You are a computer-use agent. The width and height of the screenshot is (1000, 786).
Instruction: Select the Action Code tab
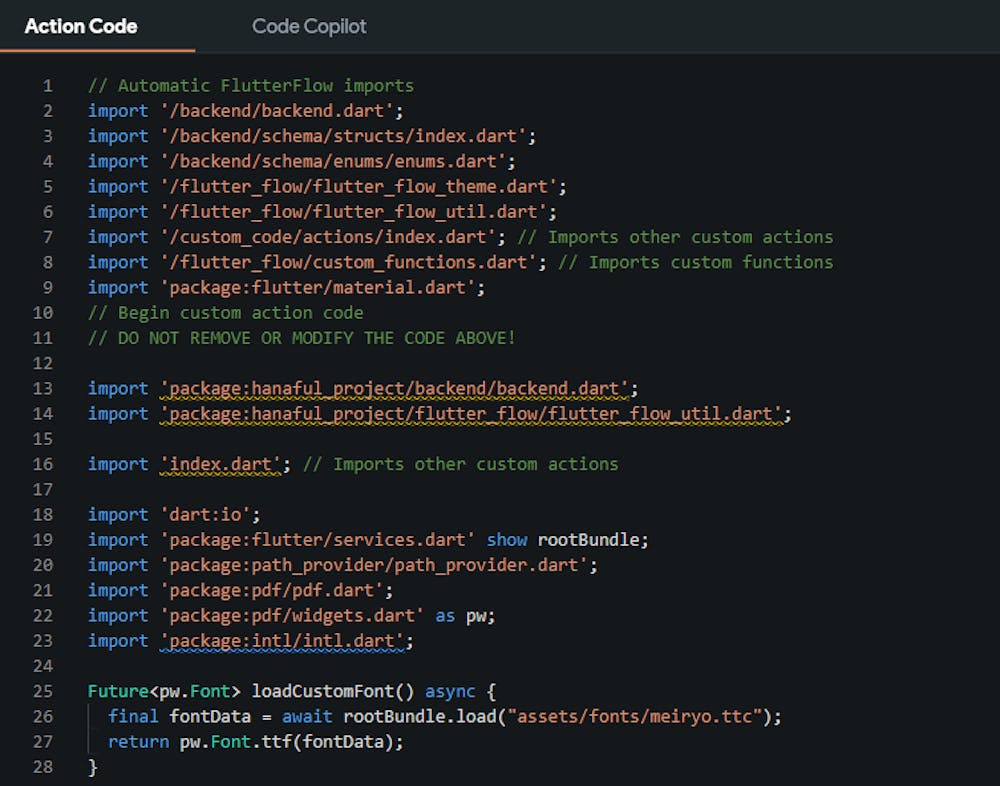(x=81, y=27)
